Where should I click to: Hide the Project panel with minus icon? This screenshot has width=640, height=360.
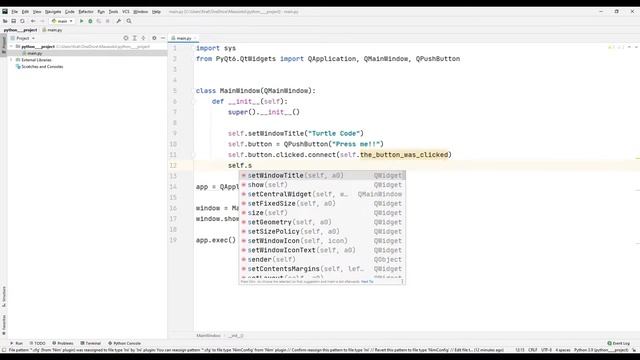tap(163, 38)
